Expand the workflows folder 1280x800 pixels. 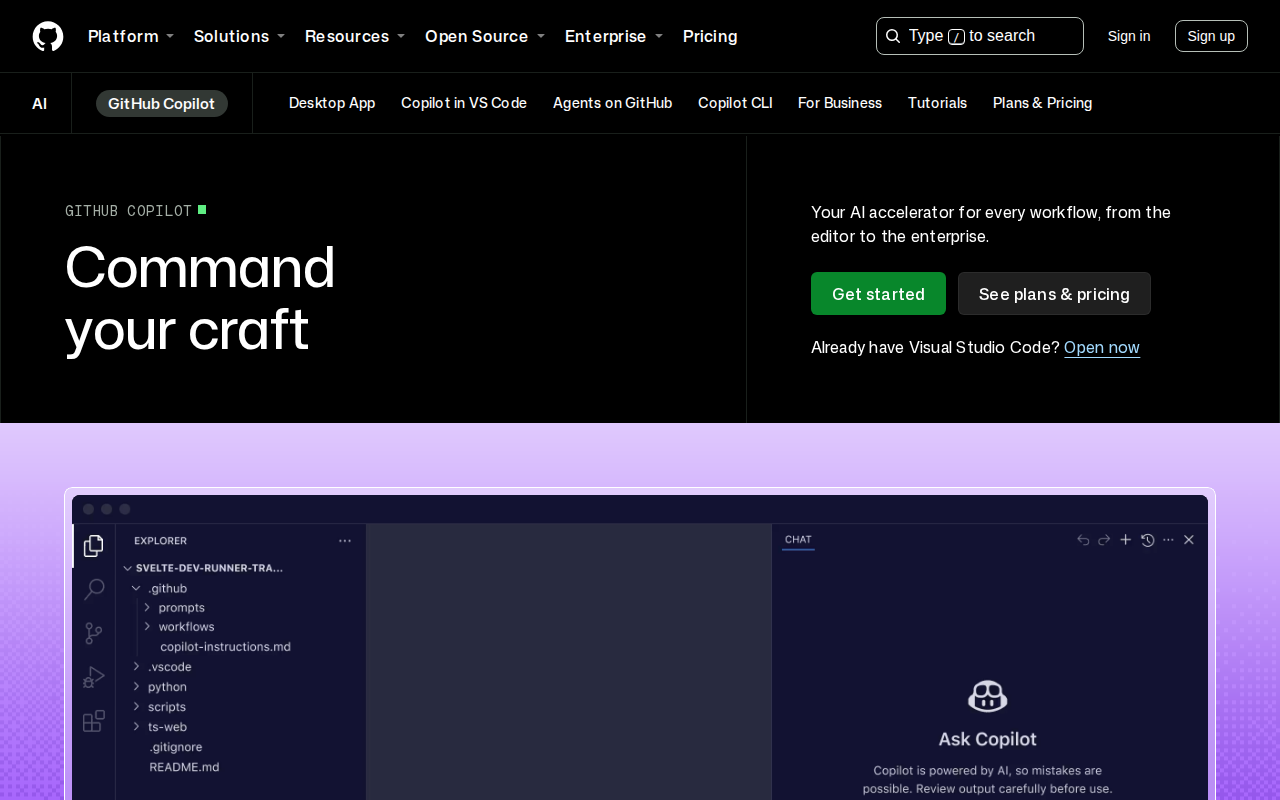click(179, 627)
